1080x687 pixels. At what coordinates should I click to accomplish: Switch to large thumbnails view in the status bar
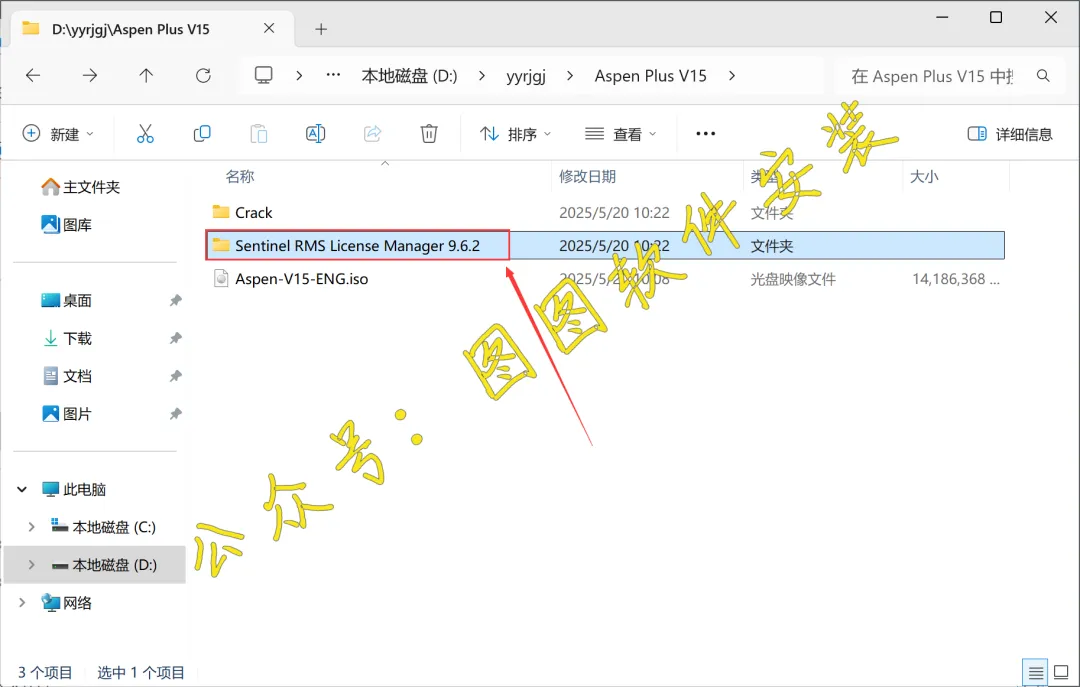tap(1061, 673)
